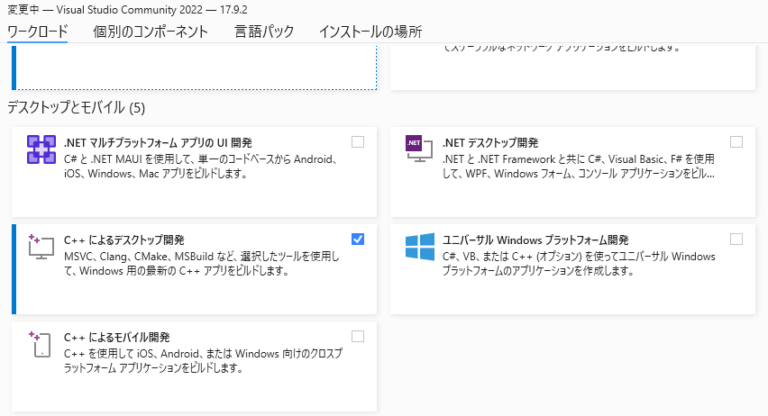Open the インストールの場所 tab

point(370,32)
